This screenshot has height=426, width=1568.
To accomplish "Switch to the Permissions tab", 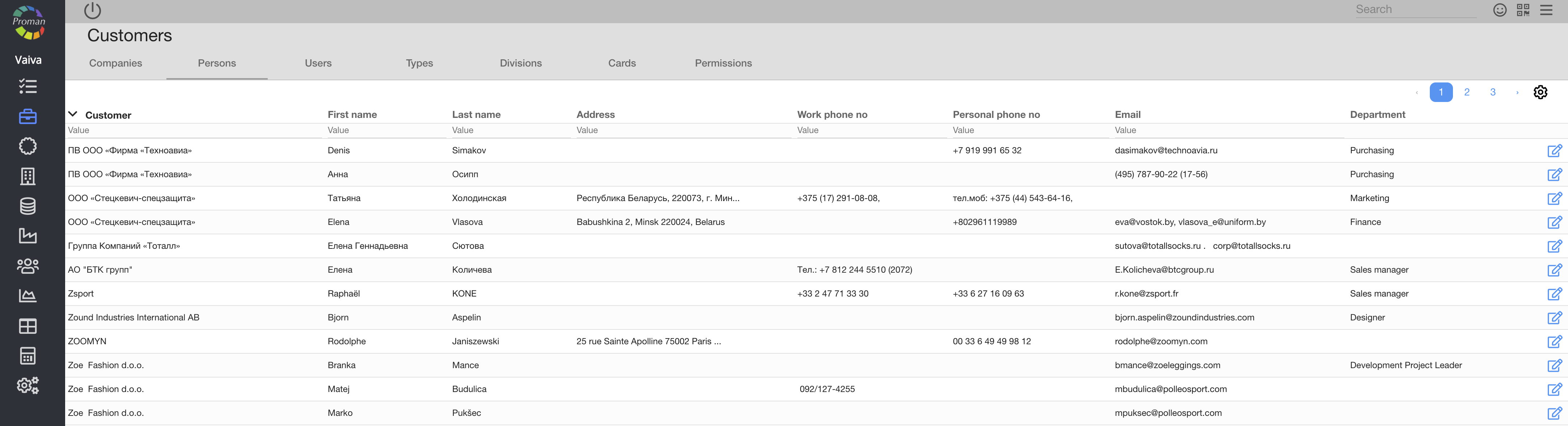I will pos(723,63).
